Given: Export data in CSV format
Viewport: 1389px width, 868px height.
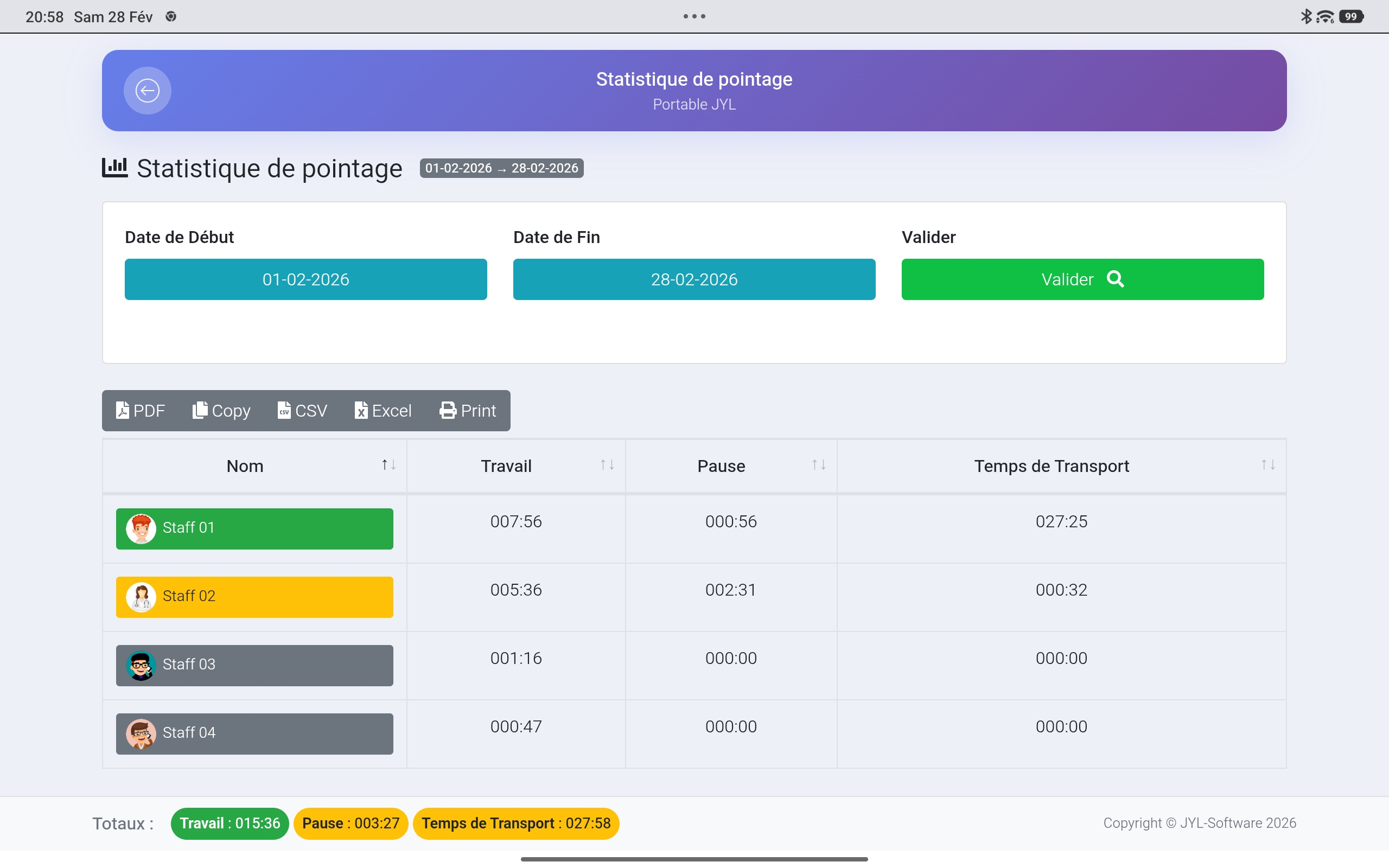Looking at the screenshot, I should pyautogui.click(x=301, y=411).
